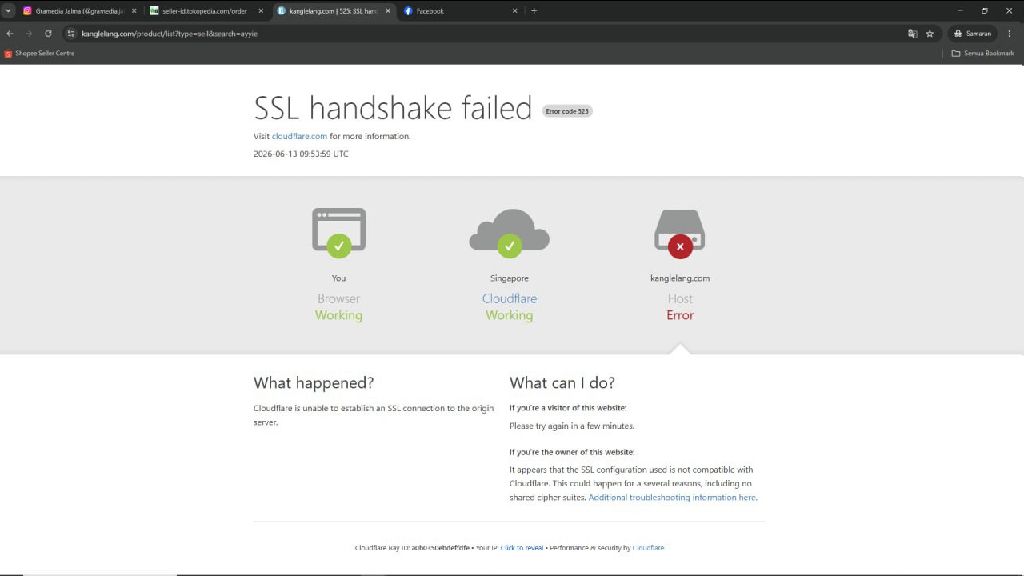
Task: Bookmark this page with the star icon
Action: click(930, 33)
